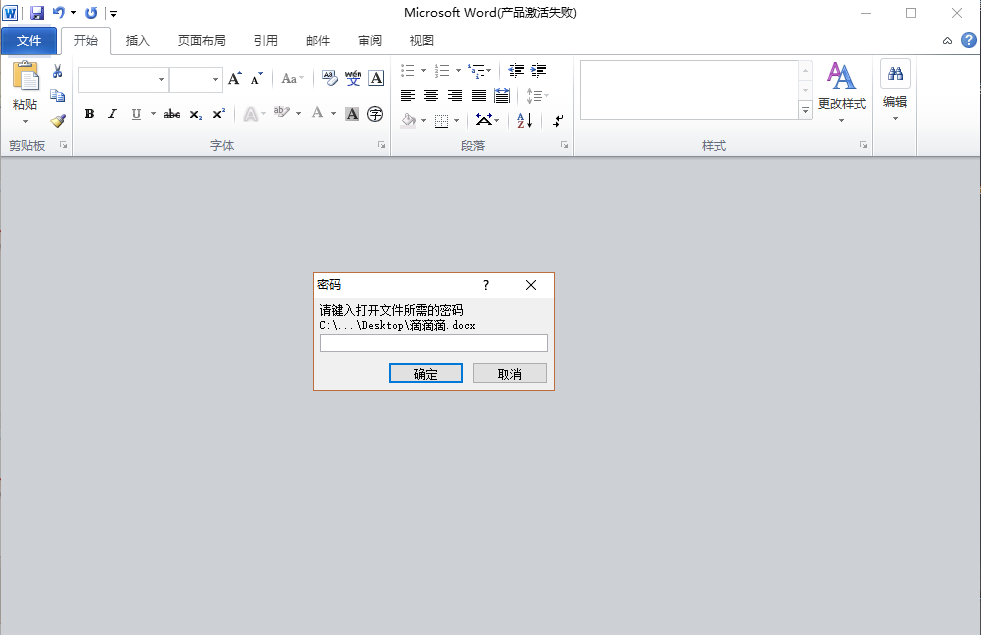Close the 密码 password dialog
This screenshot has height=635, width=981.
click(531, 285)
